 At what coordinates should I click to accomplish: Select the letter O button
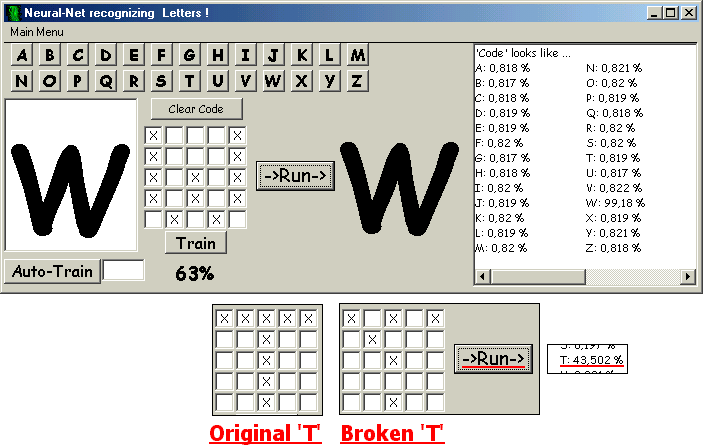[49, 81]
